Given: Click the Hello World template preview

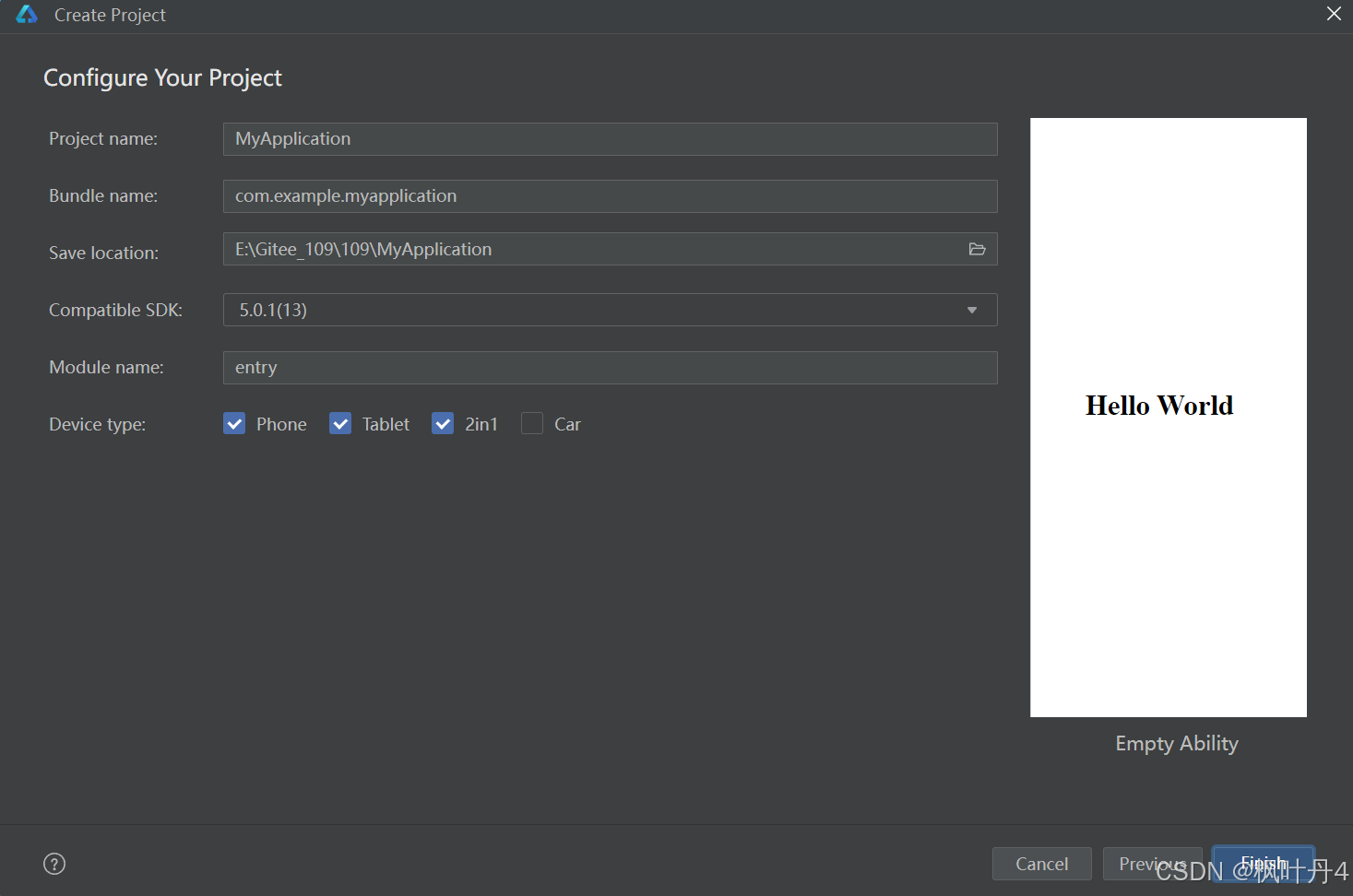Looking at the screenshot, I should point(1169,418).
